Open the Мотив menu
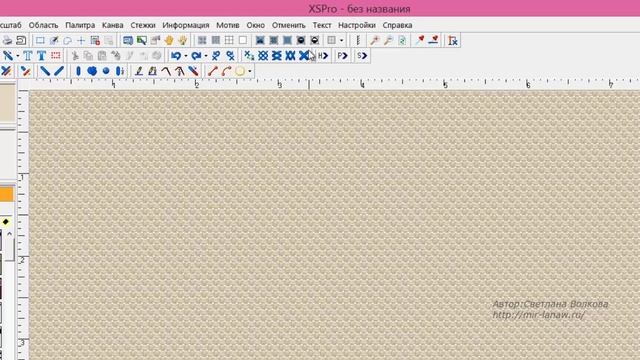The height and width of the screenshot is (360, 640). coord(228,25)
